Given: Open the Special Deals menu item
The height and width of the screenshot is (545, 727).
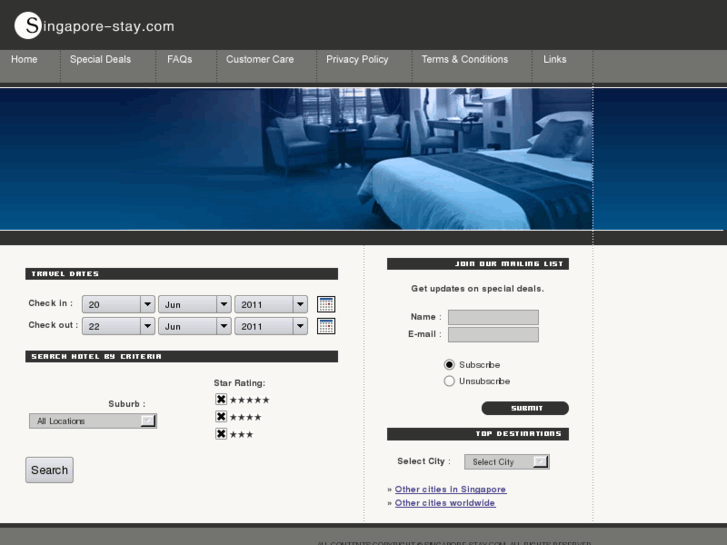Looking at the screenshot, I should click(100, 59).
